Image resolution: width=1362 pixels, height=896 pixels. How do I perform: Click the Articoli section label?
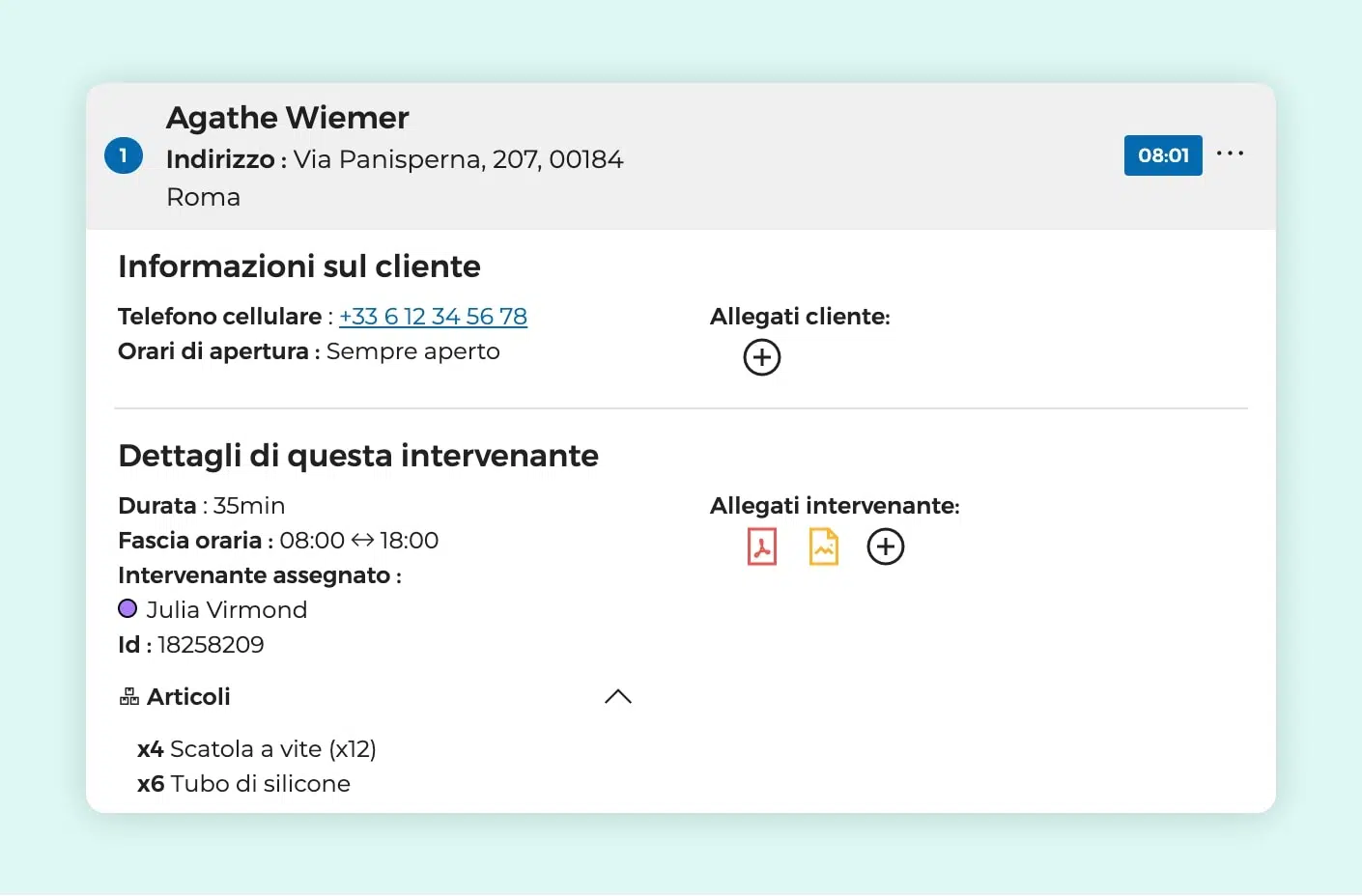click(x=188, y=697)
